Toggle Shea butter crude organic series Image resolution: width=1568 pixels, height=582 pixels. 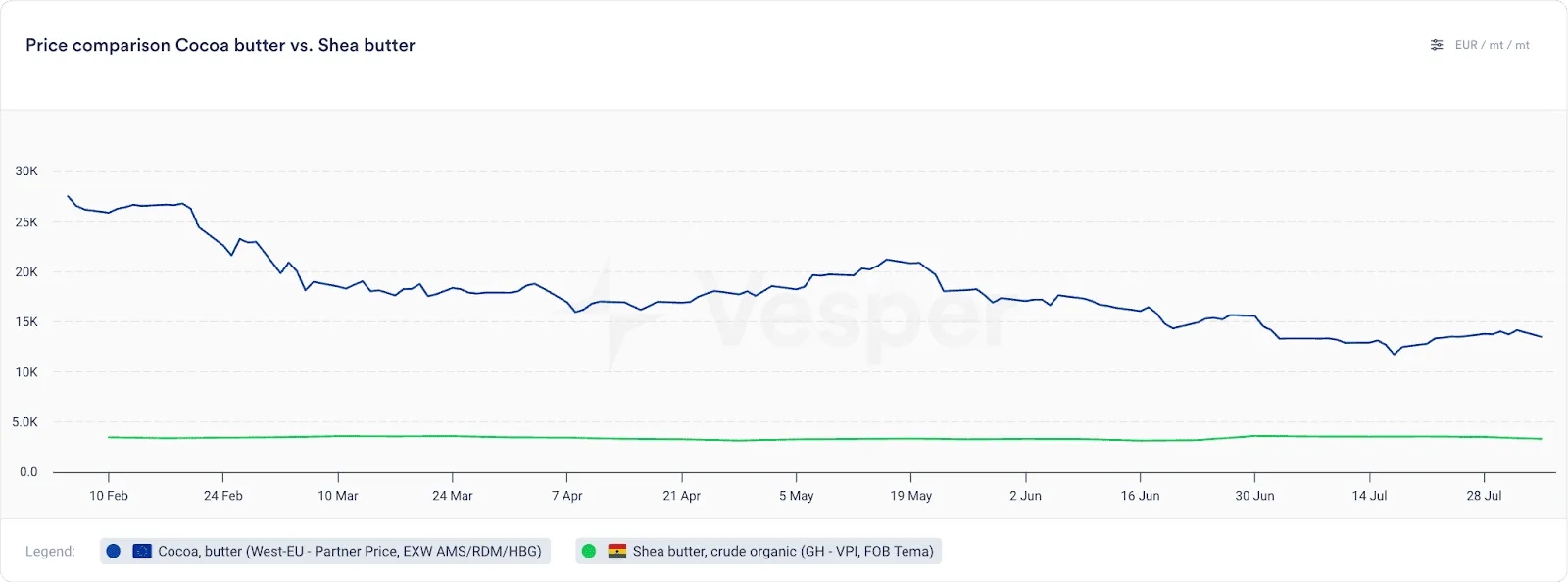[759, 552]
